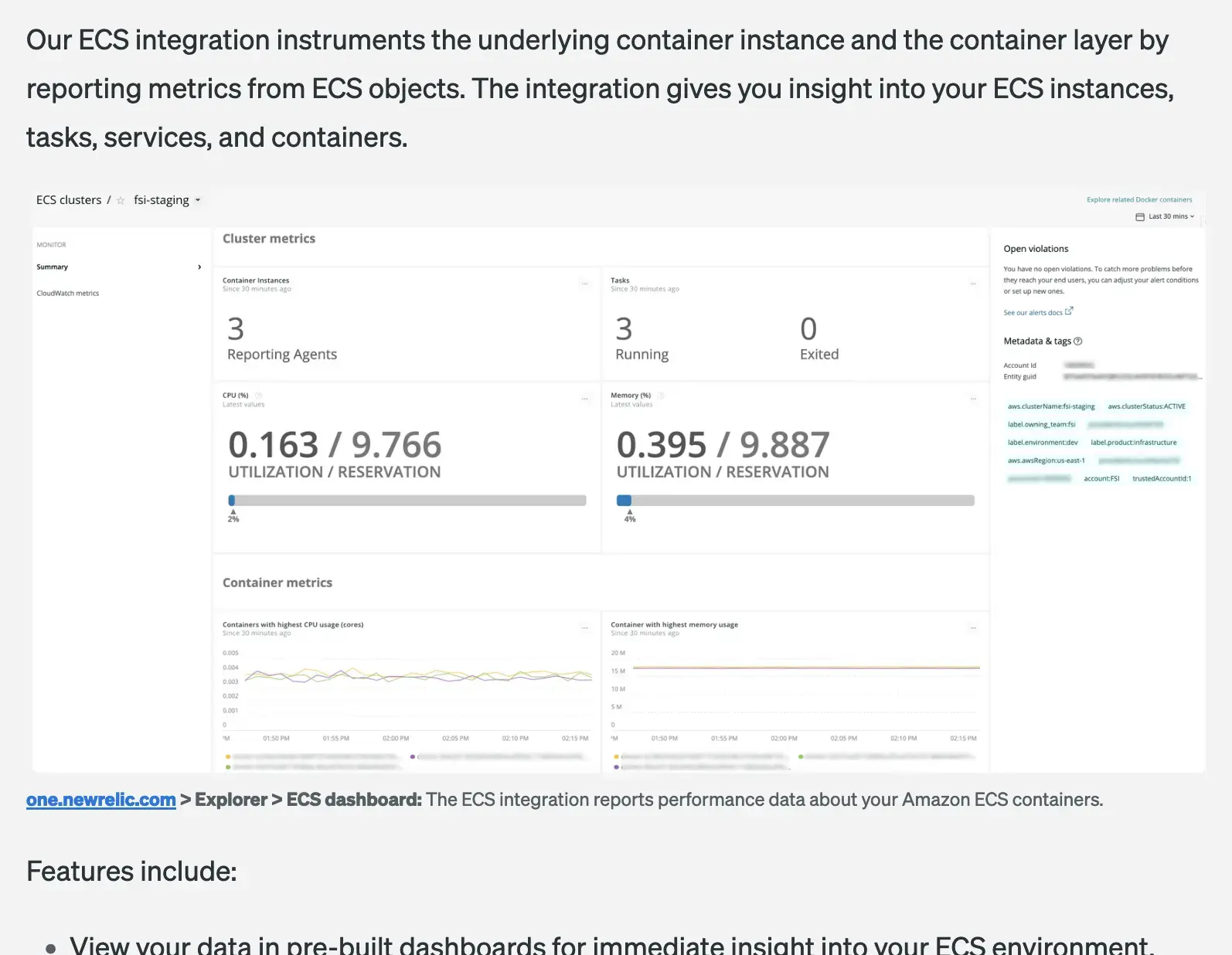Open the highest CPU usage chart ellipsis menu

(584, 628)
